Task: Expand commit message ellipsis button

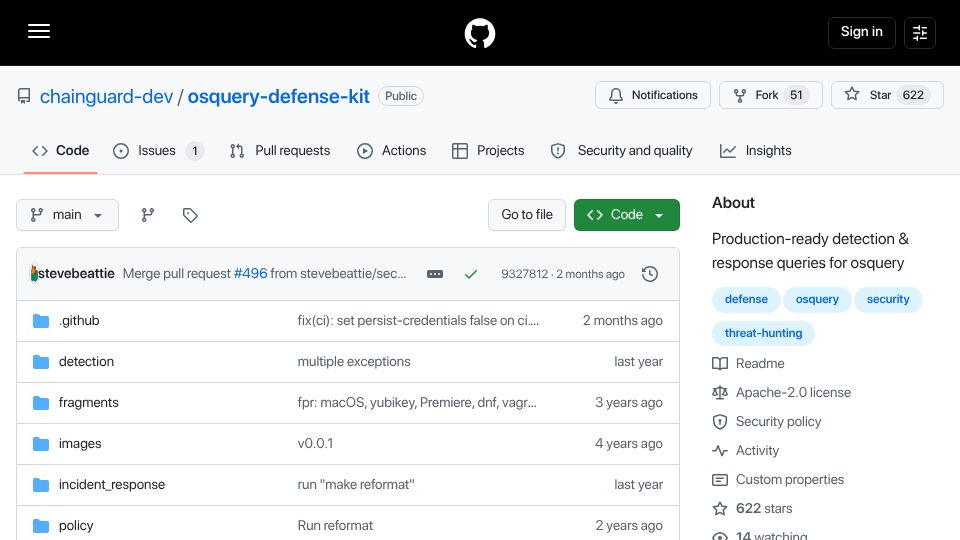Action: (x=435, y=274)
